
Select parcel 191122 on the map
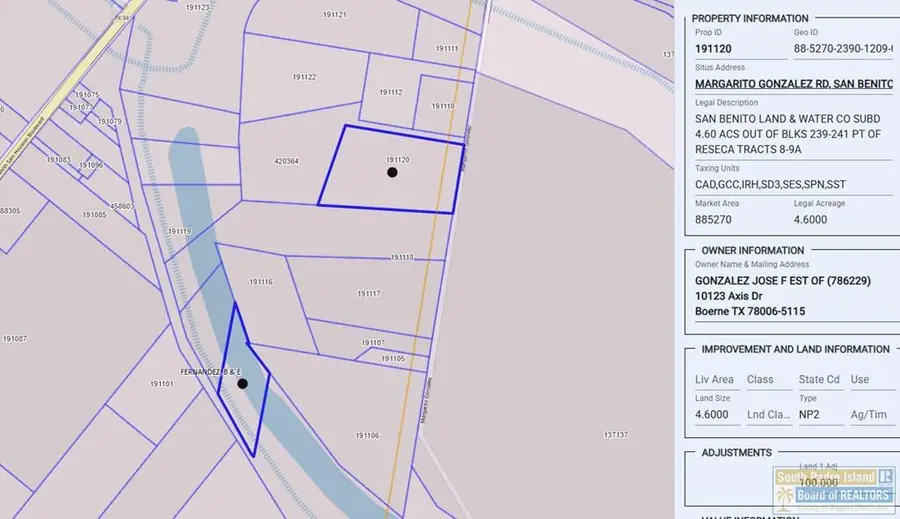304,77
